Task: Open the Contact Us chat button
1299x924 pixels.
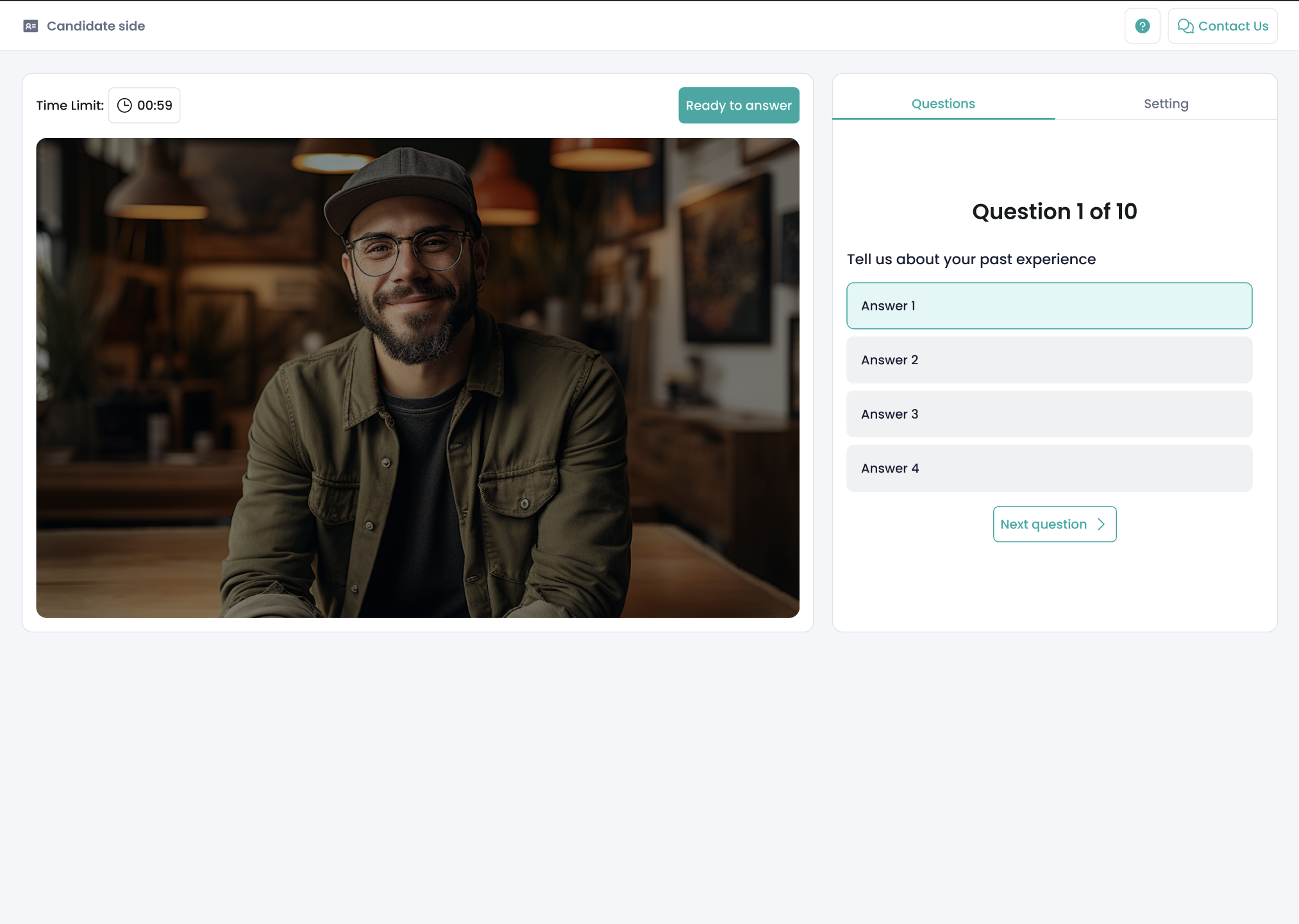Action: (1222, 26)
